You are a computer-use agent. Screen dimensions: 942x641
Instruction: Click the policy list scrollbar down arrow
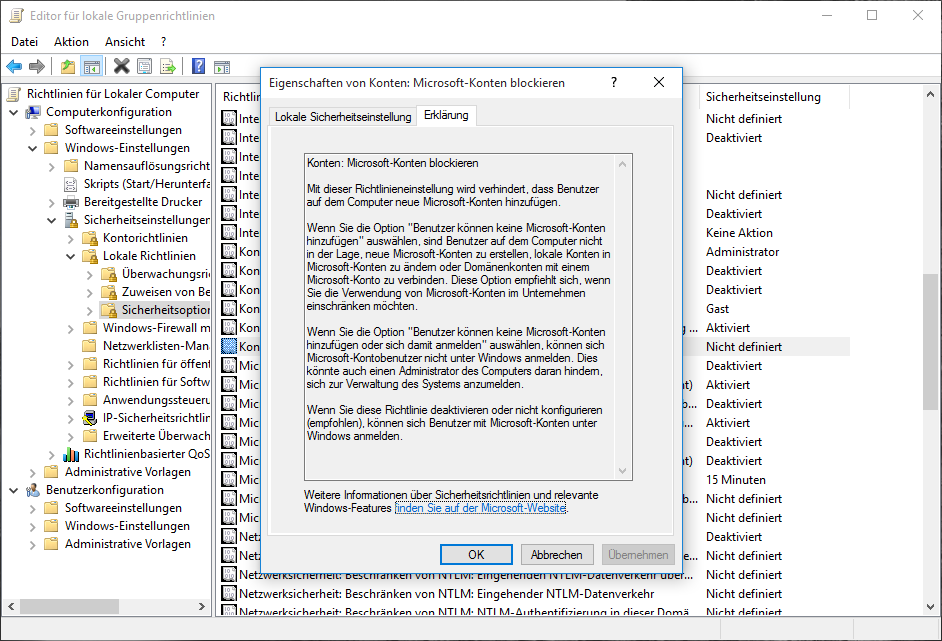930,607
